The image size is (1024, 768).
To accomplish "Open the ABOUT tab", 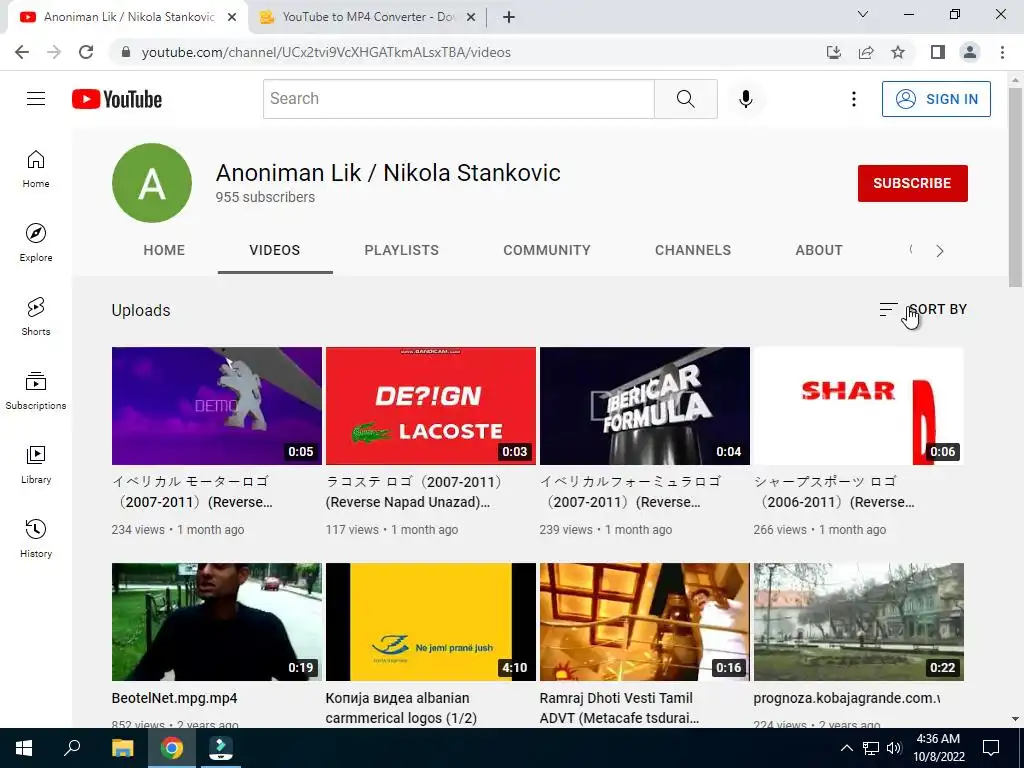I will pos(819,250).
